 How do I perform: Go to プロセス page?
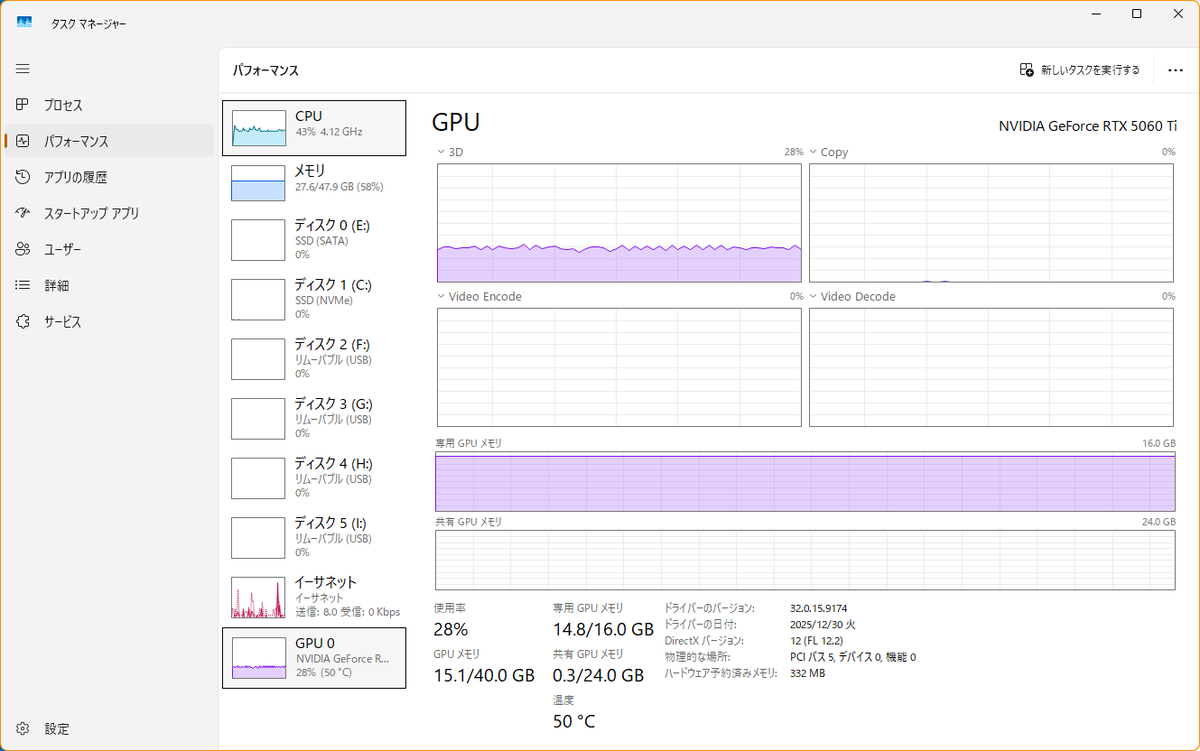(x=109, y=105)
